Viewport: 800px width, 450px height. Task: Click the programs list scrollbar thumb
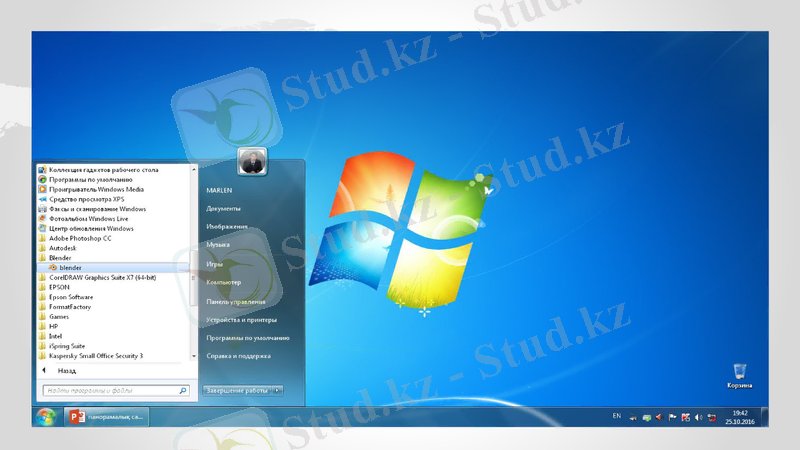(194, 278)
